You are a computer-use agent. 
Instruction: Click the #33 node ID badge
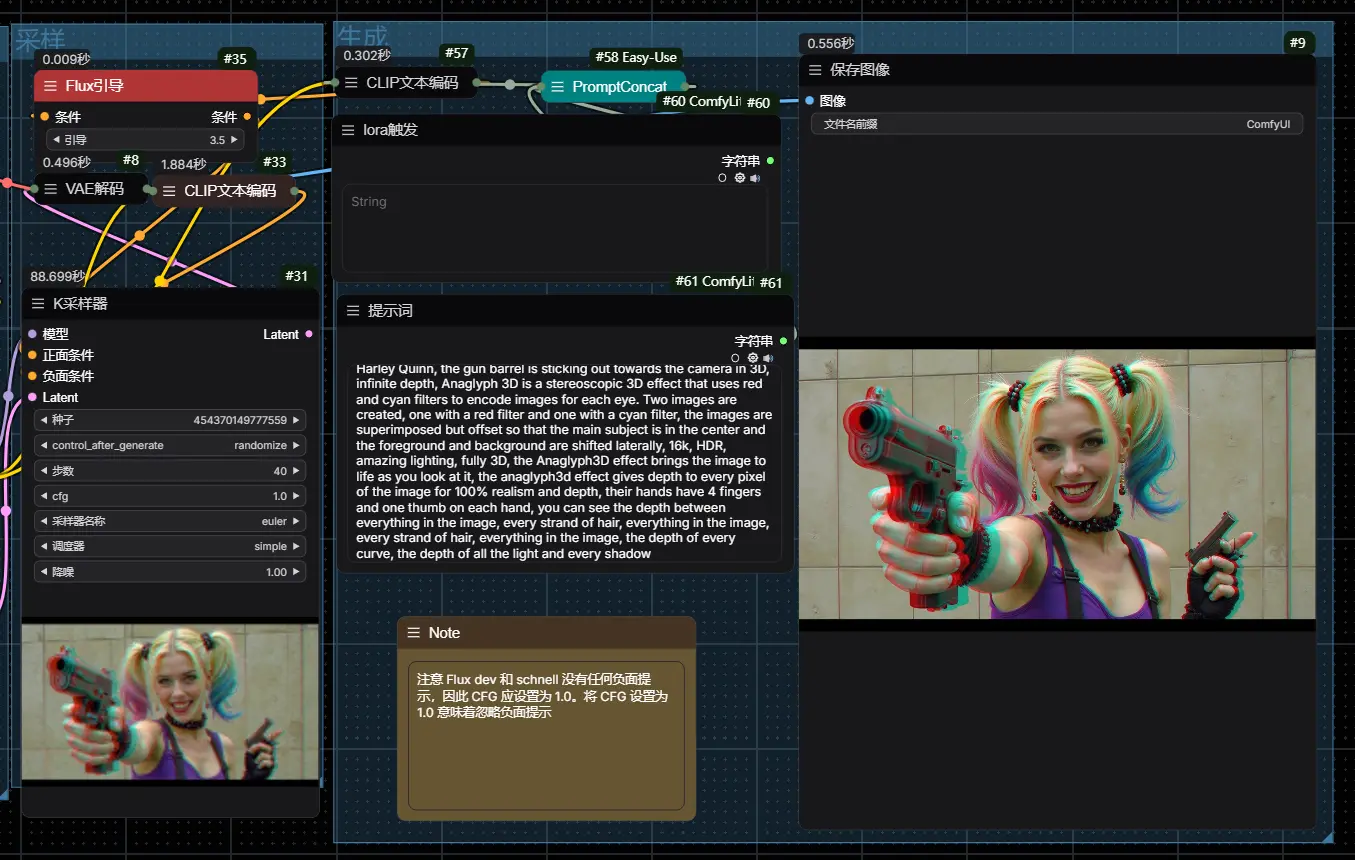point(274,162)
